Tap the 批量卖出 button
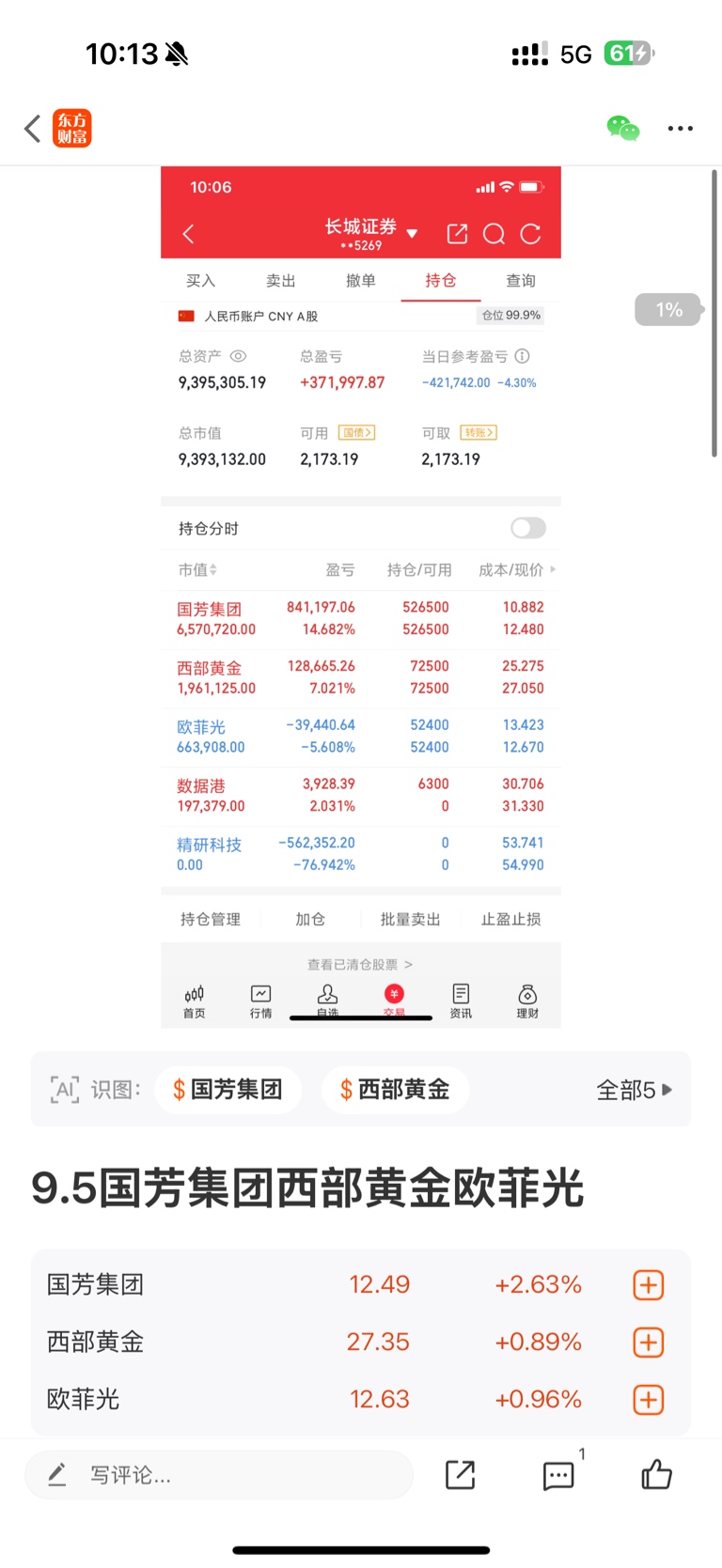The width and height of the screenshot is (722, 1568). click(x=410, y=920)
